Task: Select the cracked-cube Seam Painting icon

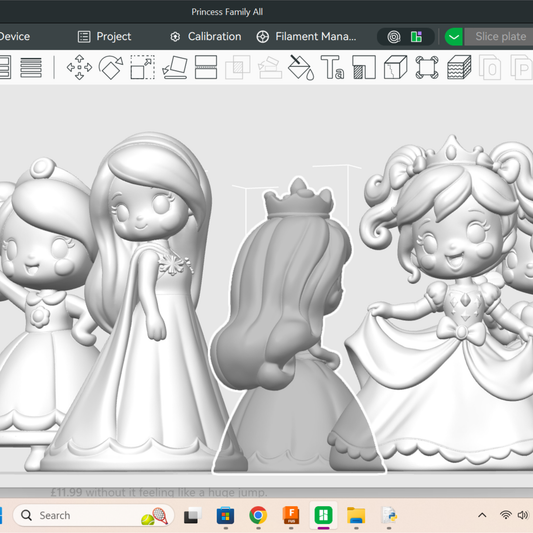Action: (395, 67)
